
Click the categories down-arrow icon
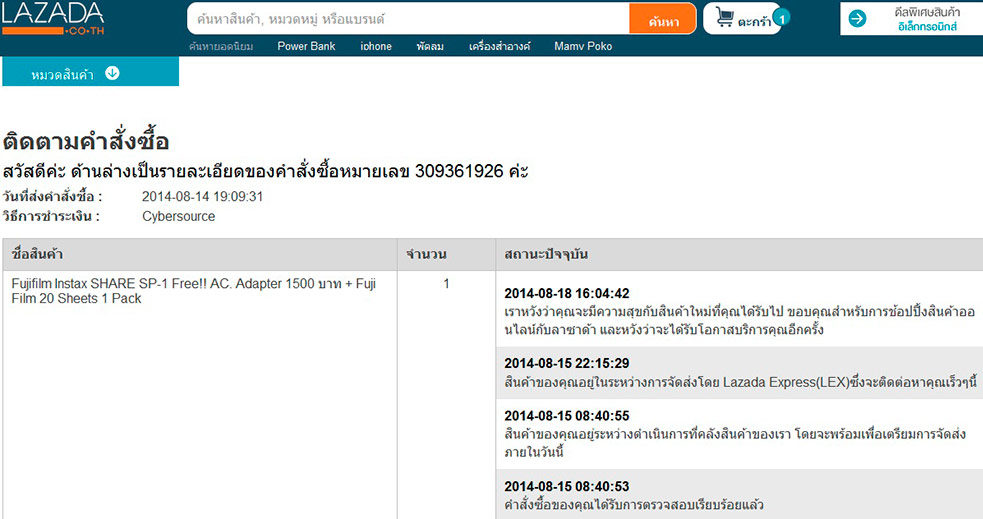tap(112, 73)
